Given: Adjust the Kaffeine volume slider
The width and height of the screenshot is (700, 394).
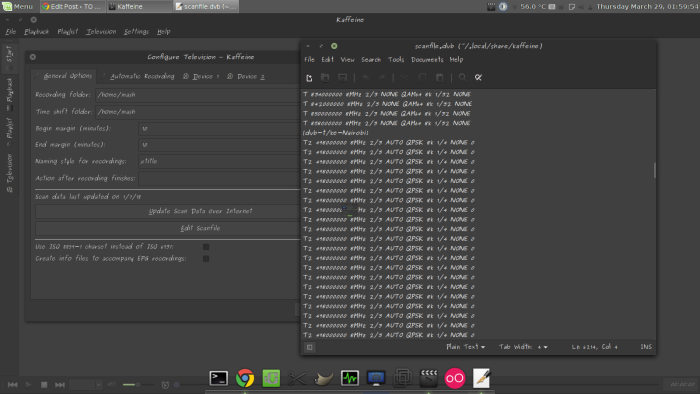Looking at the screenshot, I should coord(138,385).
